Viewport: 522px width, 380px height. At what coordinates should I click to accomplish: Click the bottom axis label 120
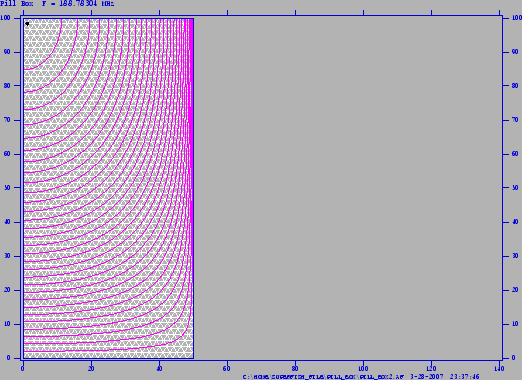click(x=431, y=368)
